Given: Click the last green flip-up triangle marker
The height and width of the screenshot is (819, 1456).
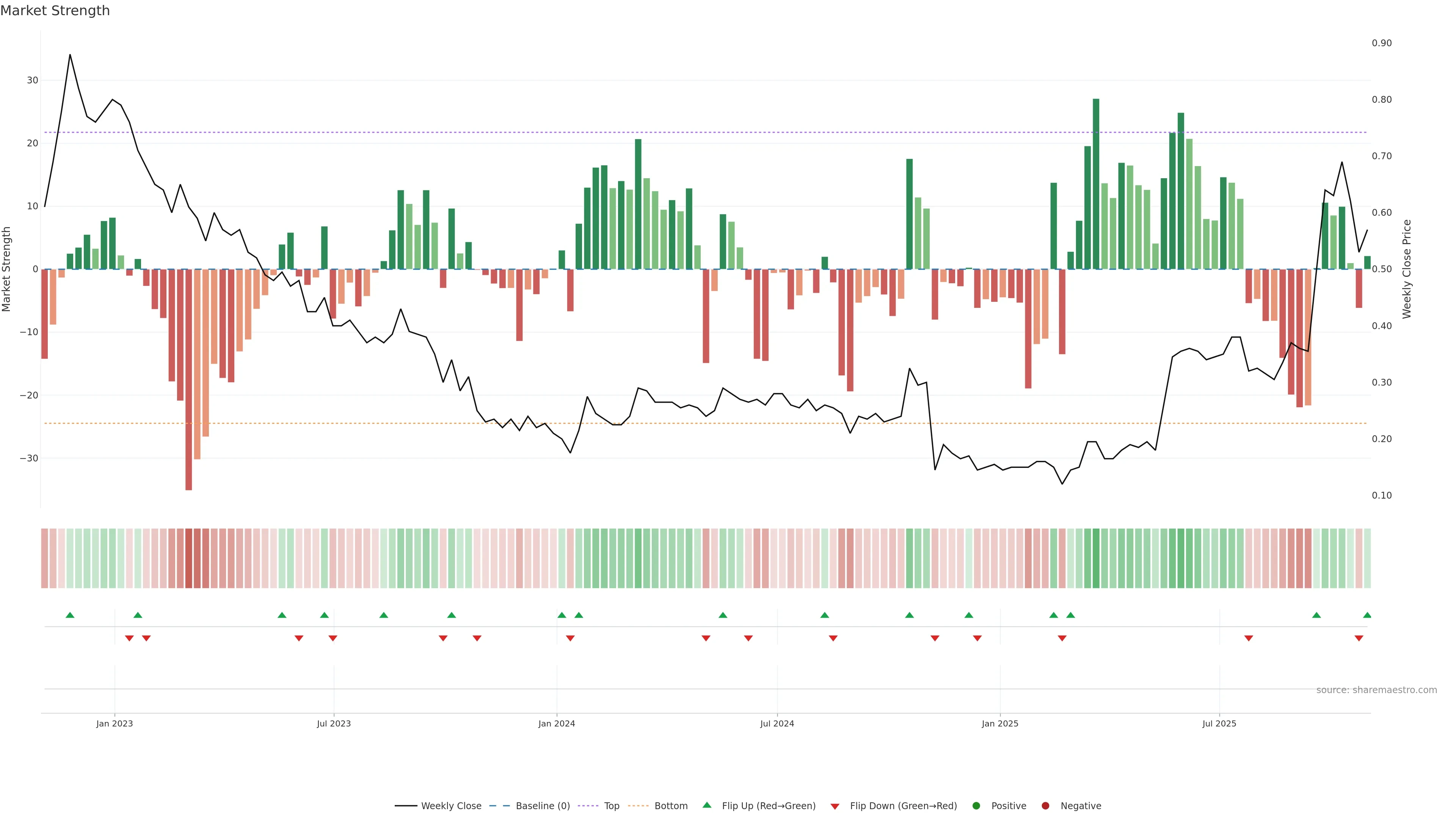Looking at the screenshot, I should tap(1367, 615).
